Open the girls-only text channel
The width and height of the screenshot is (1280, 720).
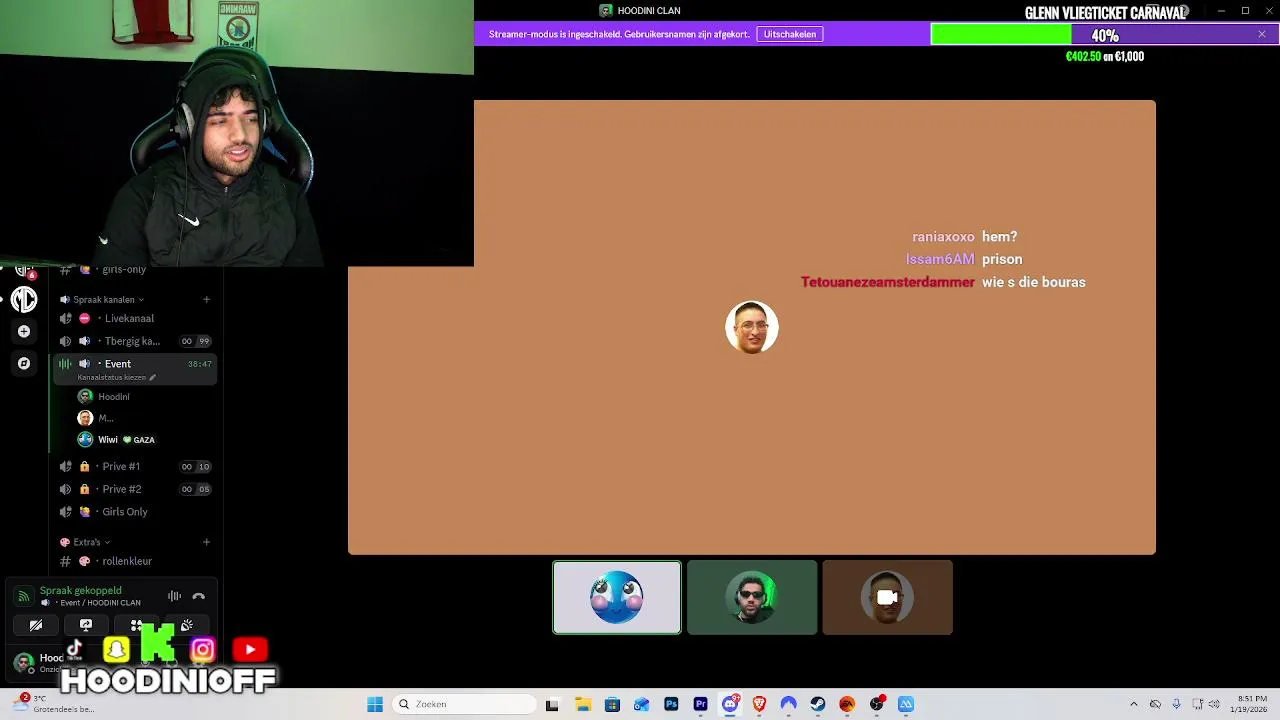click(134, 270)
